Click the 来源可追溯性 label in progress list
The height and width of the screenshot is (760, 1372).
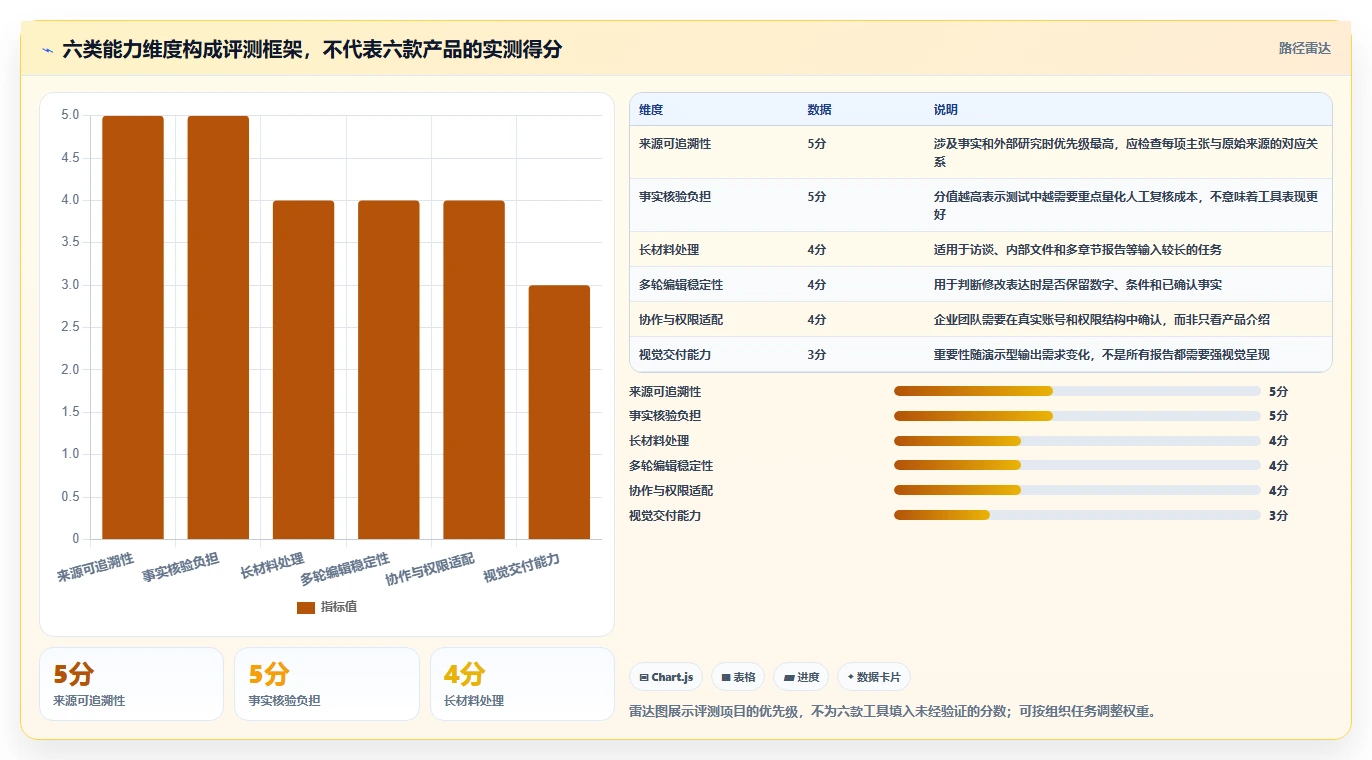pos(665,391)
